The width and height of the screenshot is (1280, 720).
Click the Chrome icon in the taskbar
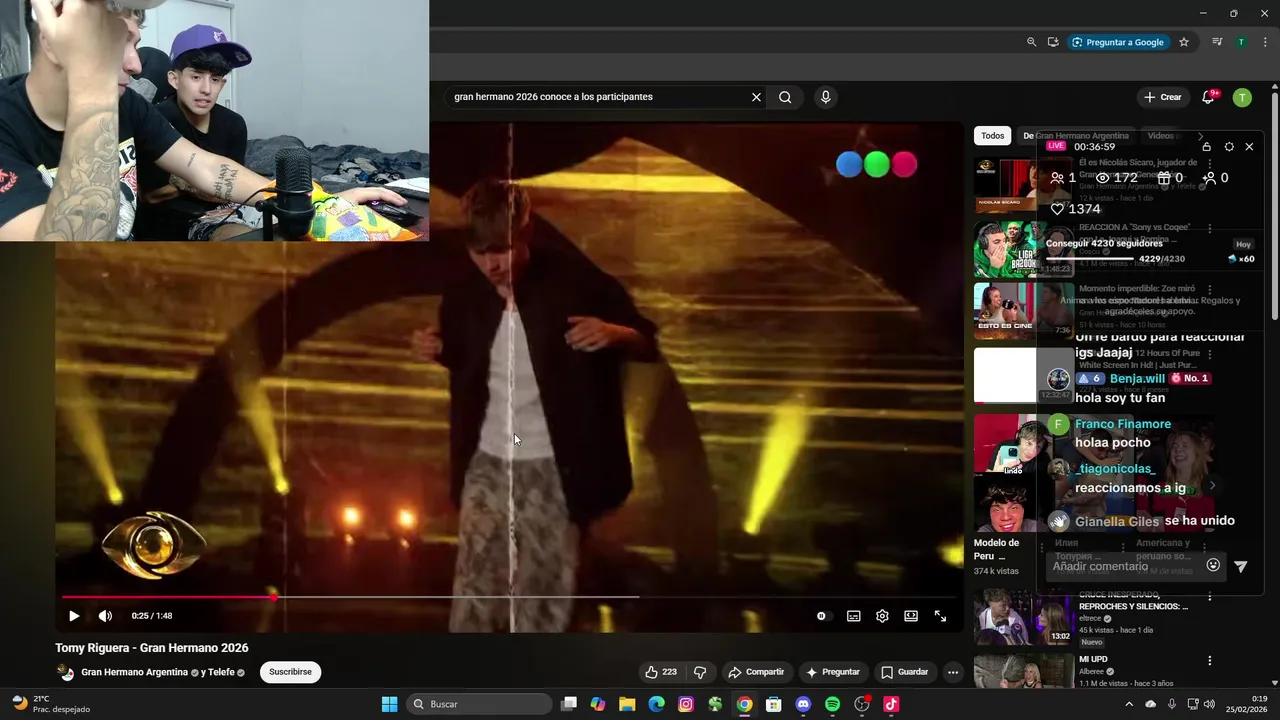(x=745, y=704)
